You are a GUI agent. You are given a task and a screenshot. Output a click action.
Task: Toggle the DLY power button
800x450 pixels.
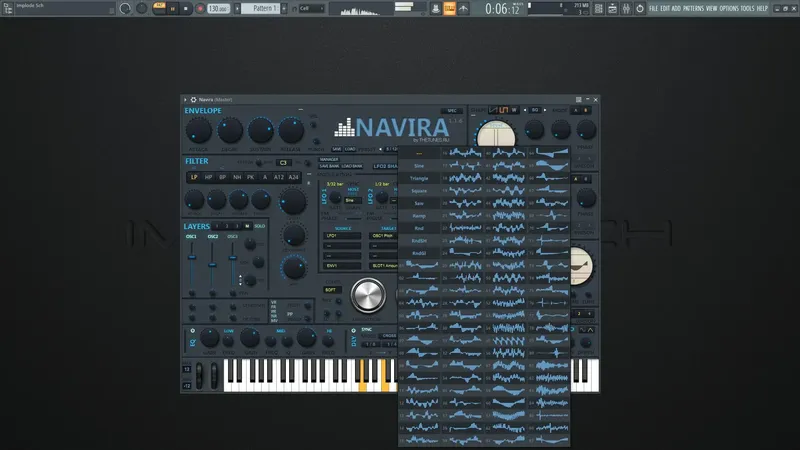354,331
